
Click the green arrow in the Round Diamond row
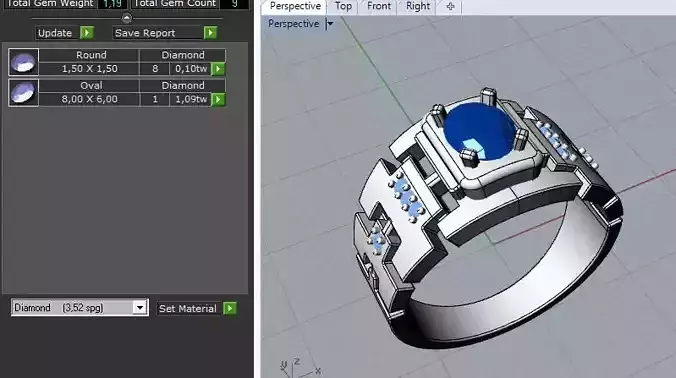pos(218,69)
